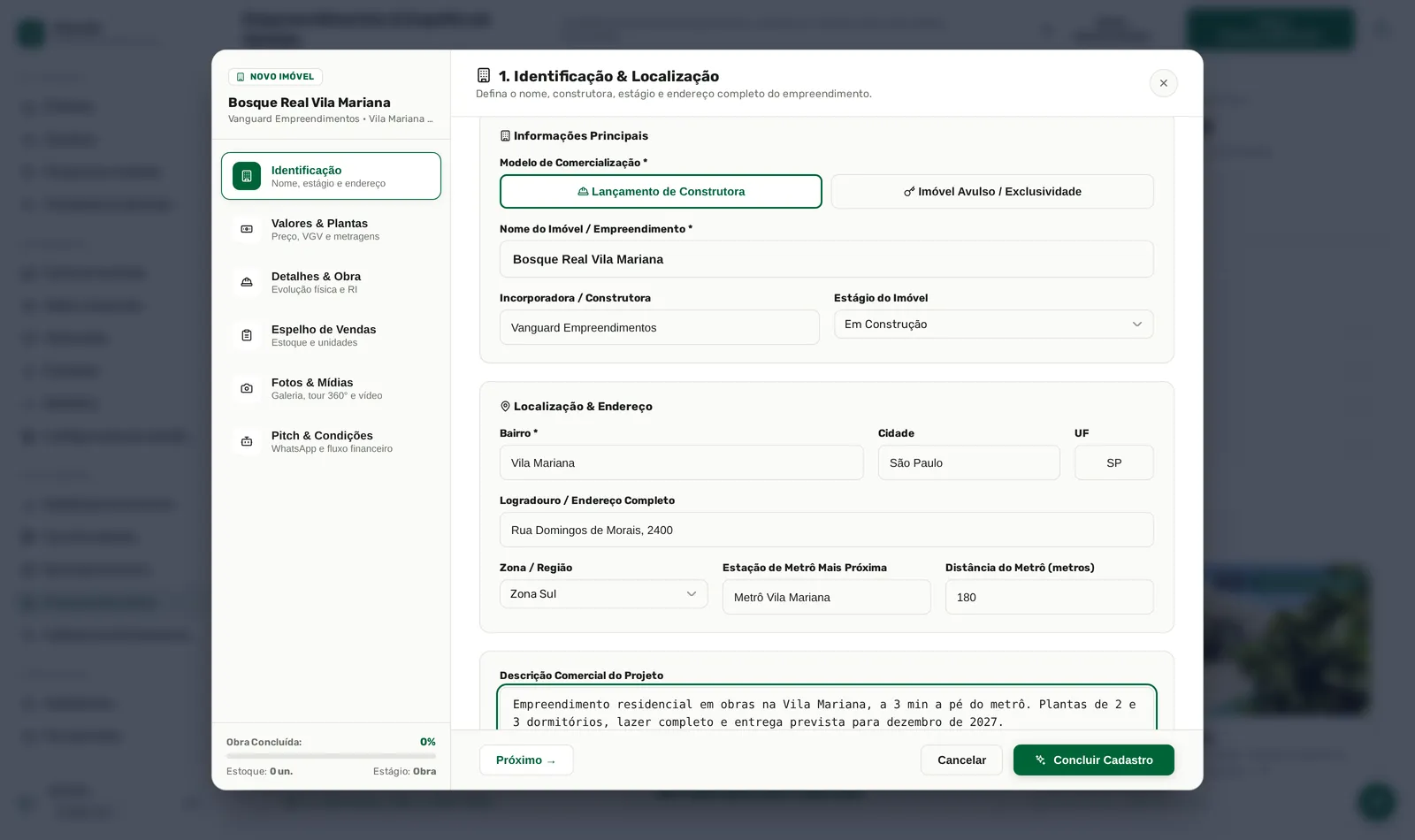Click the Espelho de Vendas clipboard icon
The image size is (1415, 840).
tap(247, 335)
